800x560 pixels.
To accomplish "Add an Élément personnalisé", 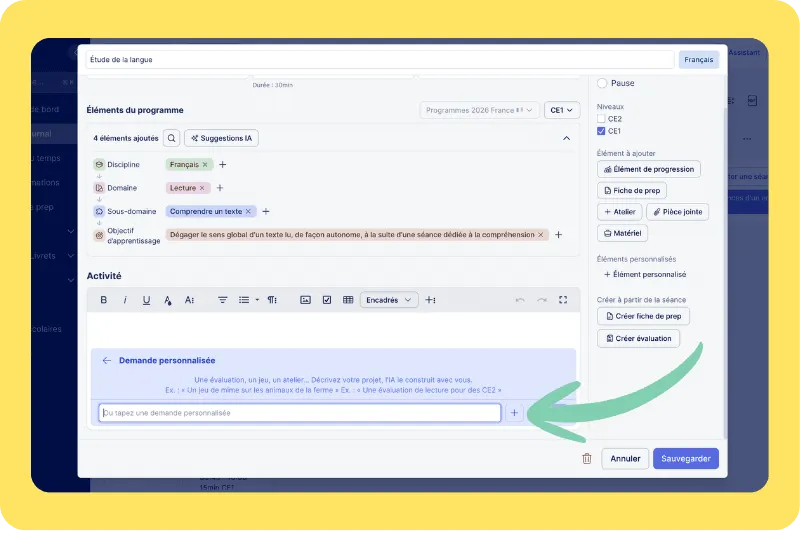I will click(x=645, y=274).
